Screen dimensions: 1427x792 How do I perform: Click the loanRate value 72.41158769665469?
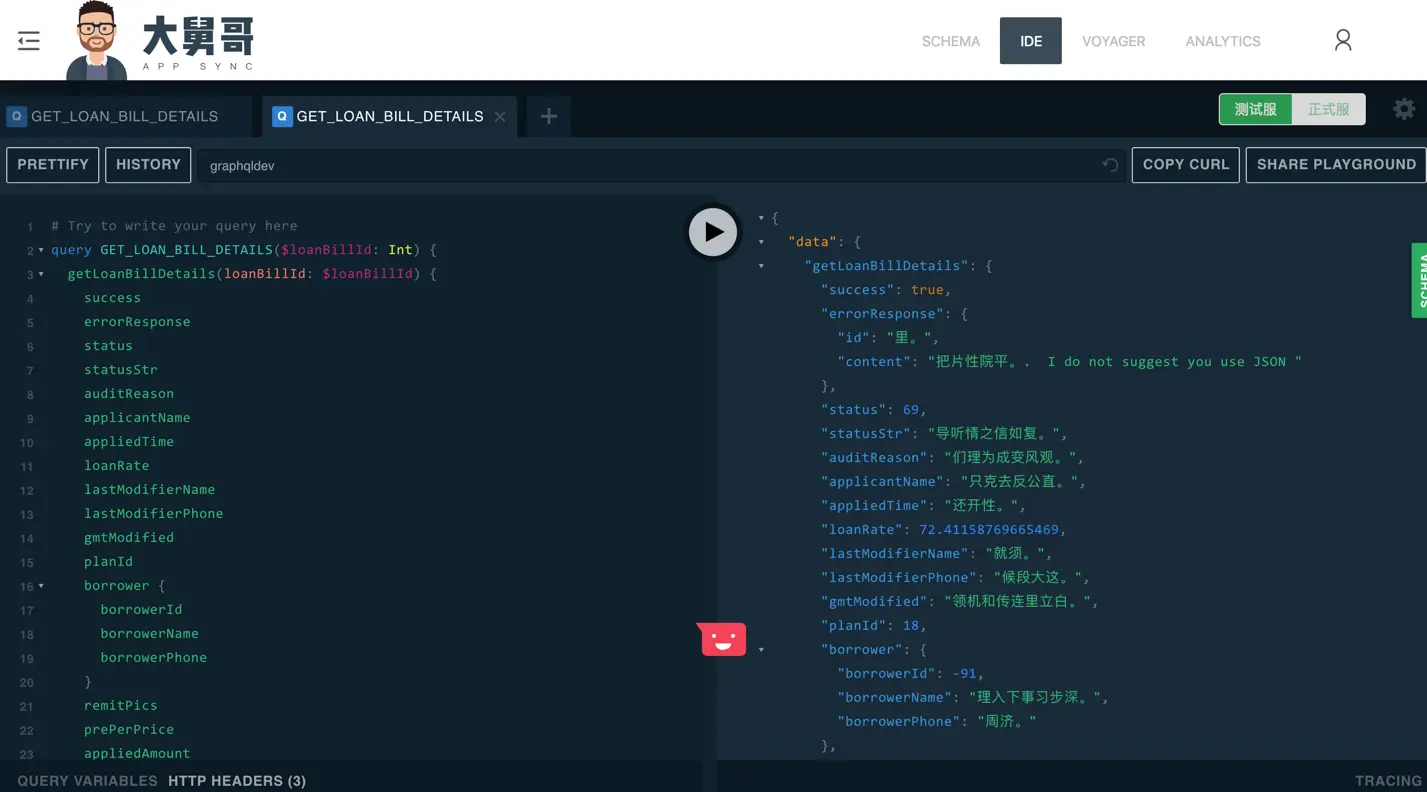[x=989, y=530]
